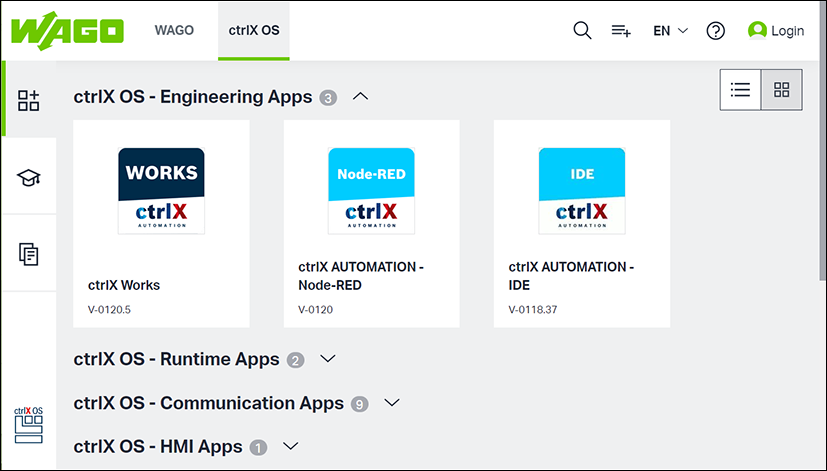Open the graduation cap training icon

coord(28,177)
